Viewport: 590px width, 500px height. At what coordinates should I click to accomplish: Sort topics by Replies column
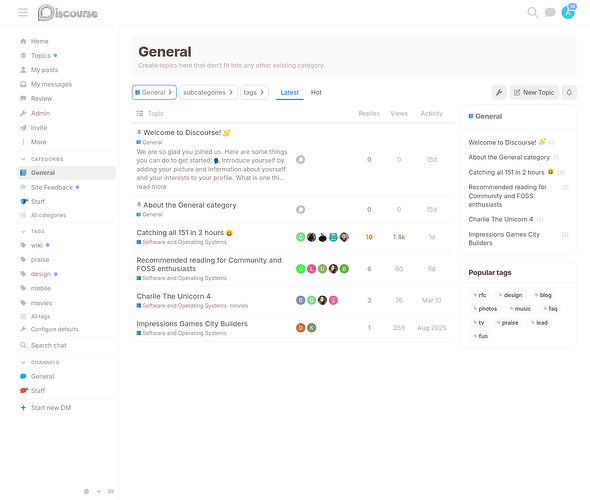(369, 114)
